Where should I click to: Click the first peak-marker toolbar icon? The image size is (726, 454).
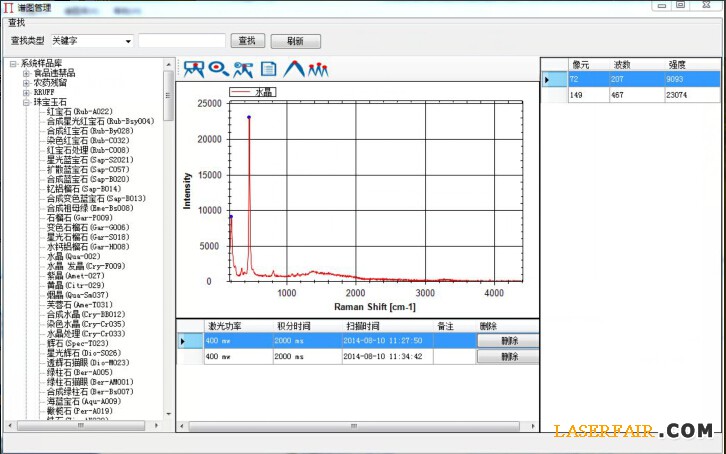pos(194,68)
